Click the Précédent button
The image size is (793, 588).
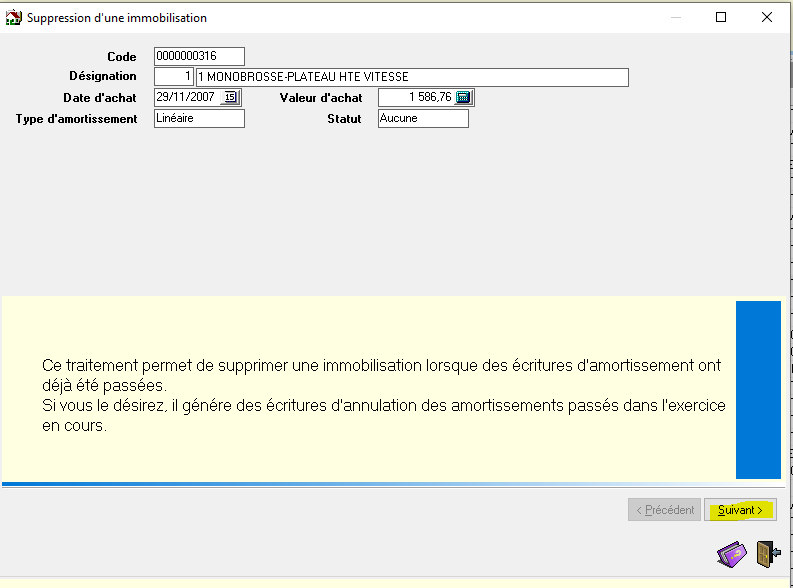coord(665,510)
